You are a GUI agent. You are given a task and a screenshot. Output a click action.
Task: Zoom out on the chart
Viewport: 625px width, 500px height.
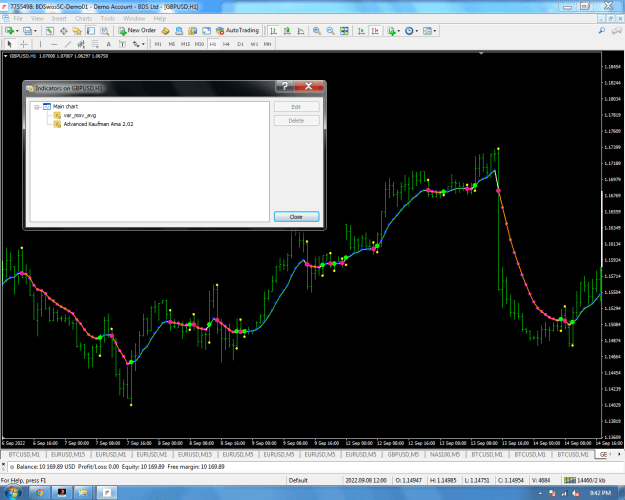pos(330,31)
